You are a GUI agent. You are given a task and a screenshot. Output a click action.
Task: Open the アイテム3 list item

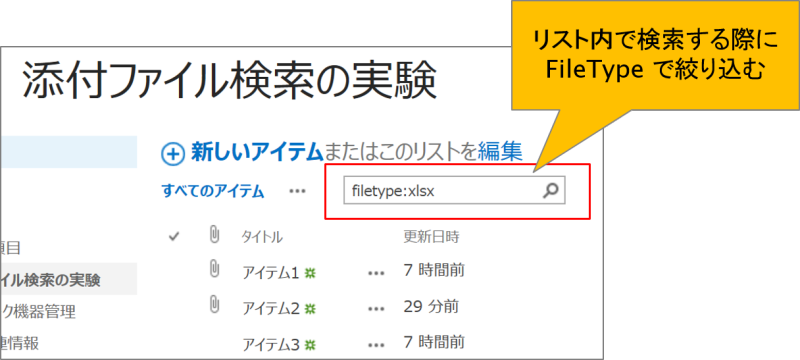[270, 345]
